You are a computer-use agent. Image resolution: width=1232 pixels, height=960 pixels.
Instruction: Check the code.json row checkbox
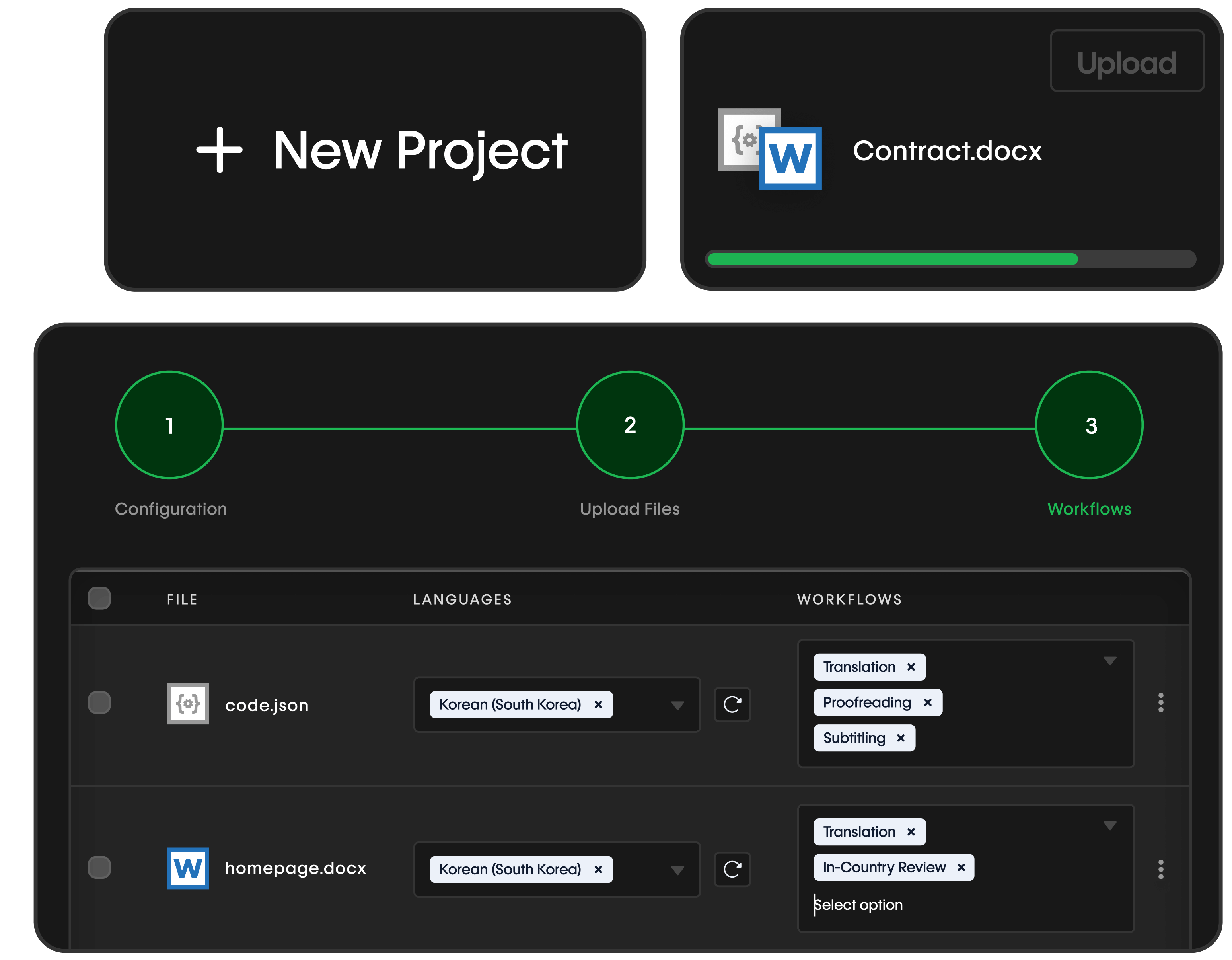[99, 702]
